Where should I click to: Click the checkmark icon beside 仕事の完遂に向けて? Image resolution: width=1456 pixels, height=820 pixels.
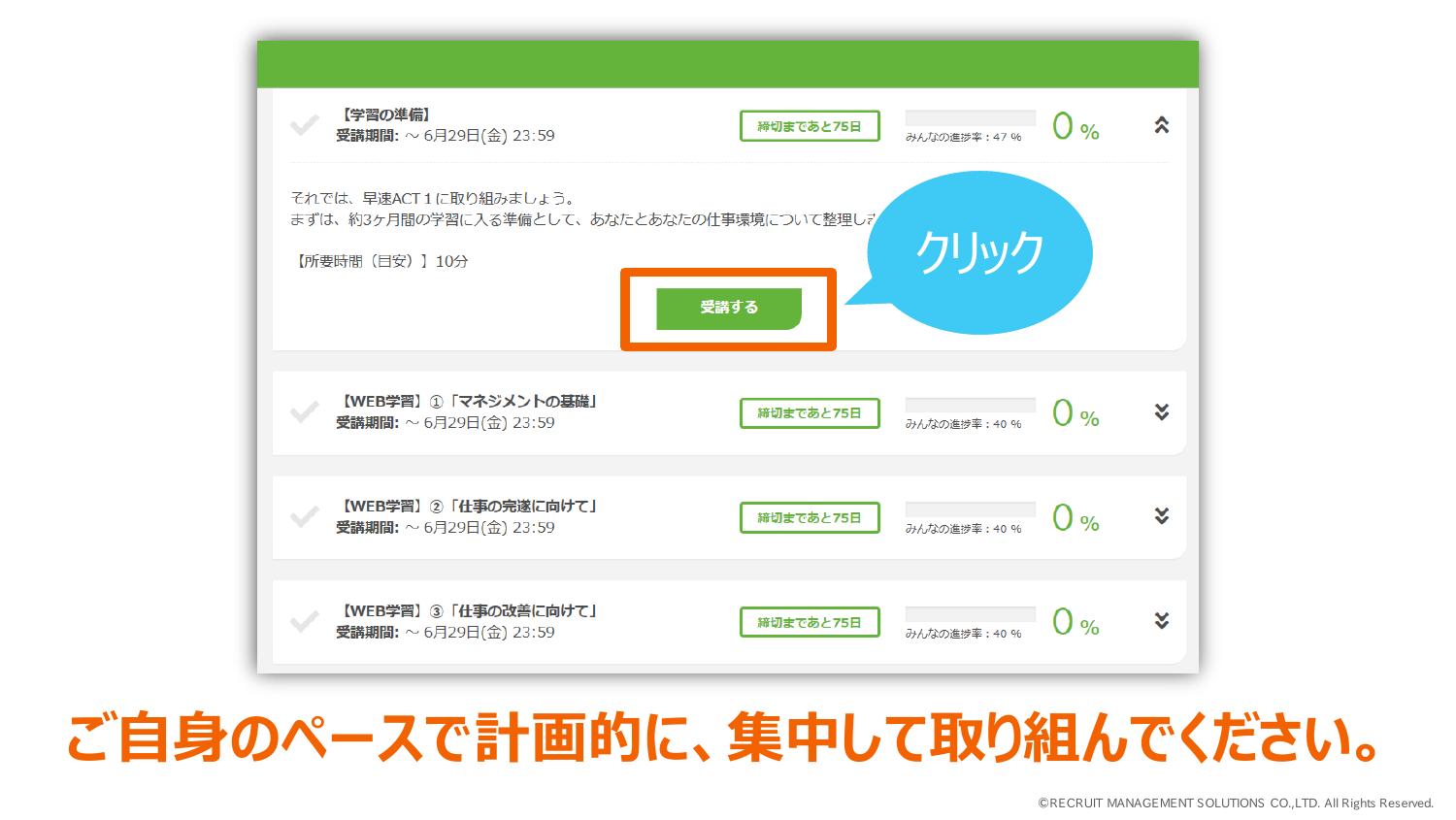305,517
